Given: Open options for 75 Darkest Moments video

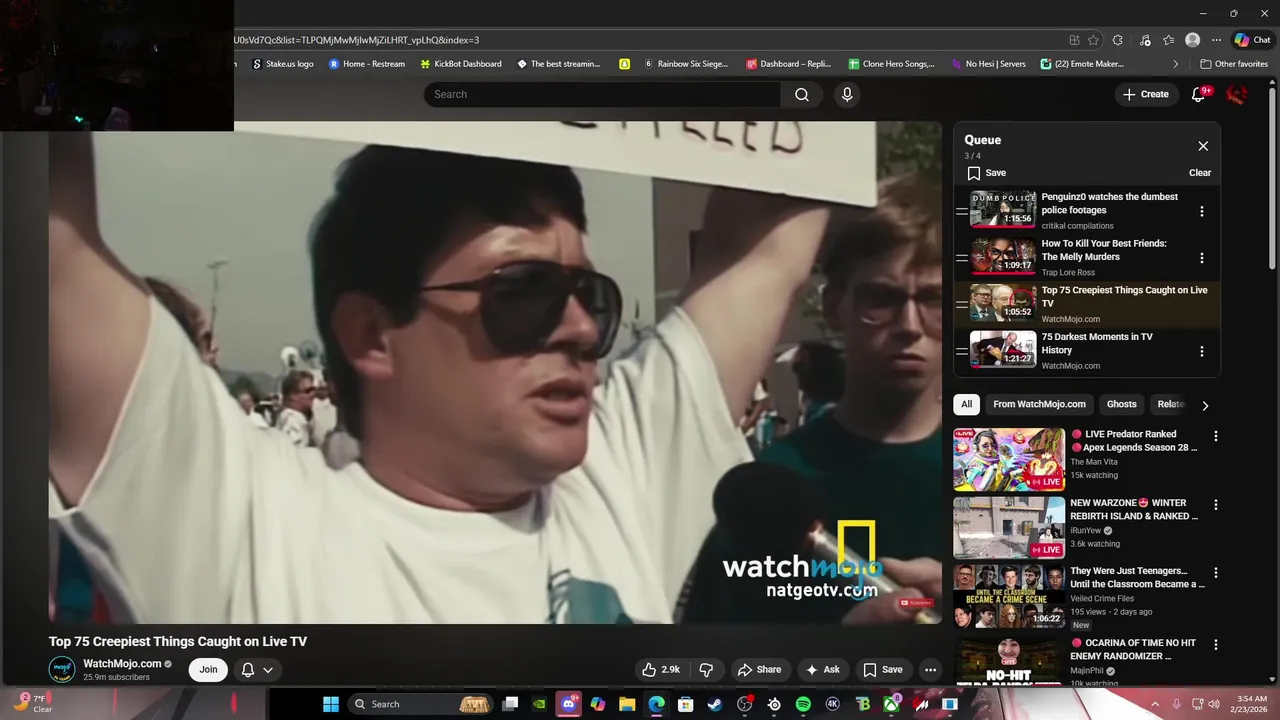Looking at the screenshot, I should point(1202,351).
